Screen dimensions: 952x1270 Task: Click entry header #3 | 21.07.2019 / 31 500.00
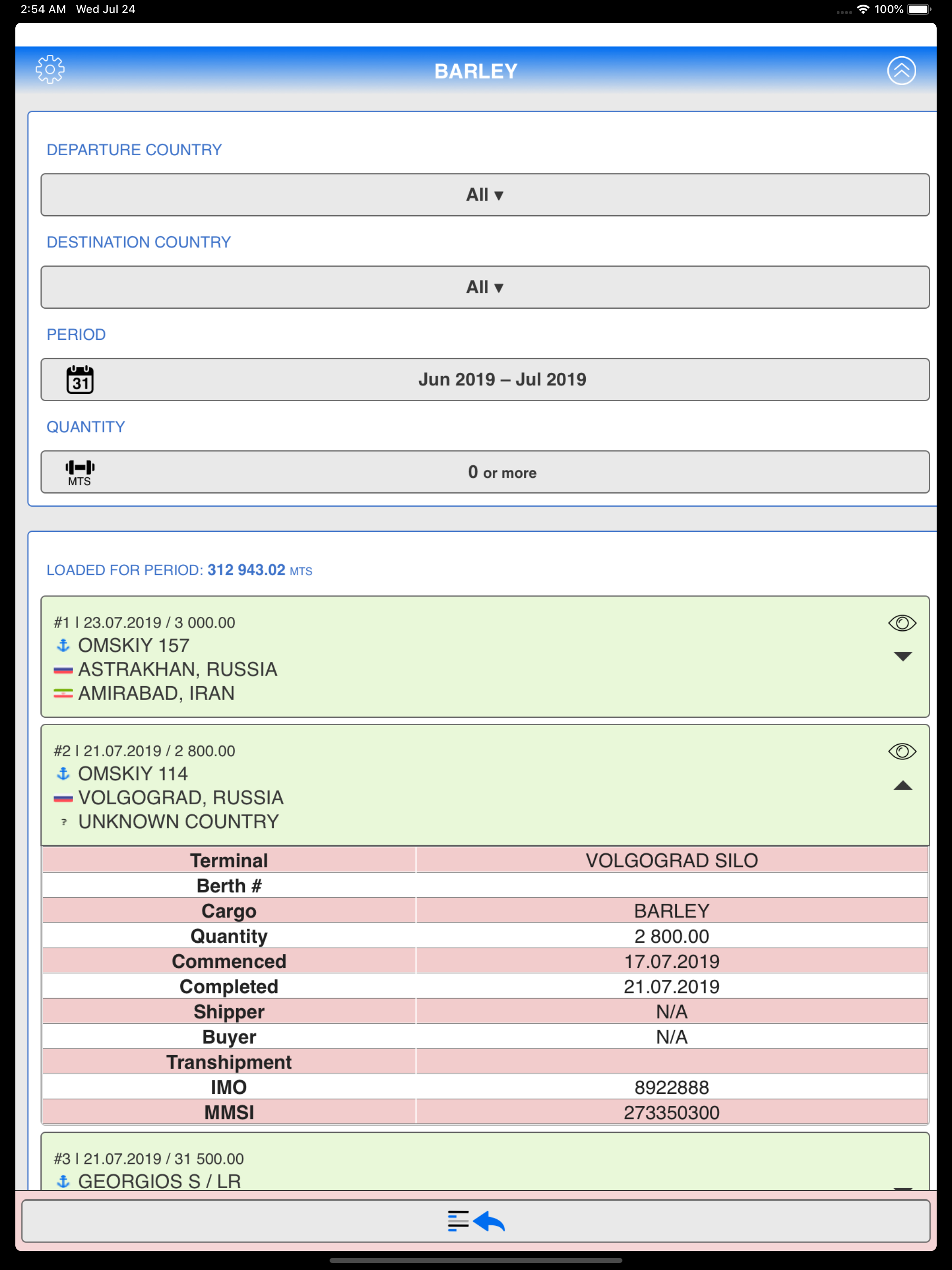click(x=149, y=1159)
